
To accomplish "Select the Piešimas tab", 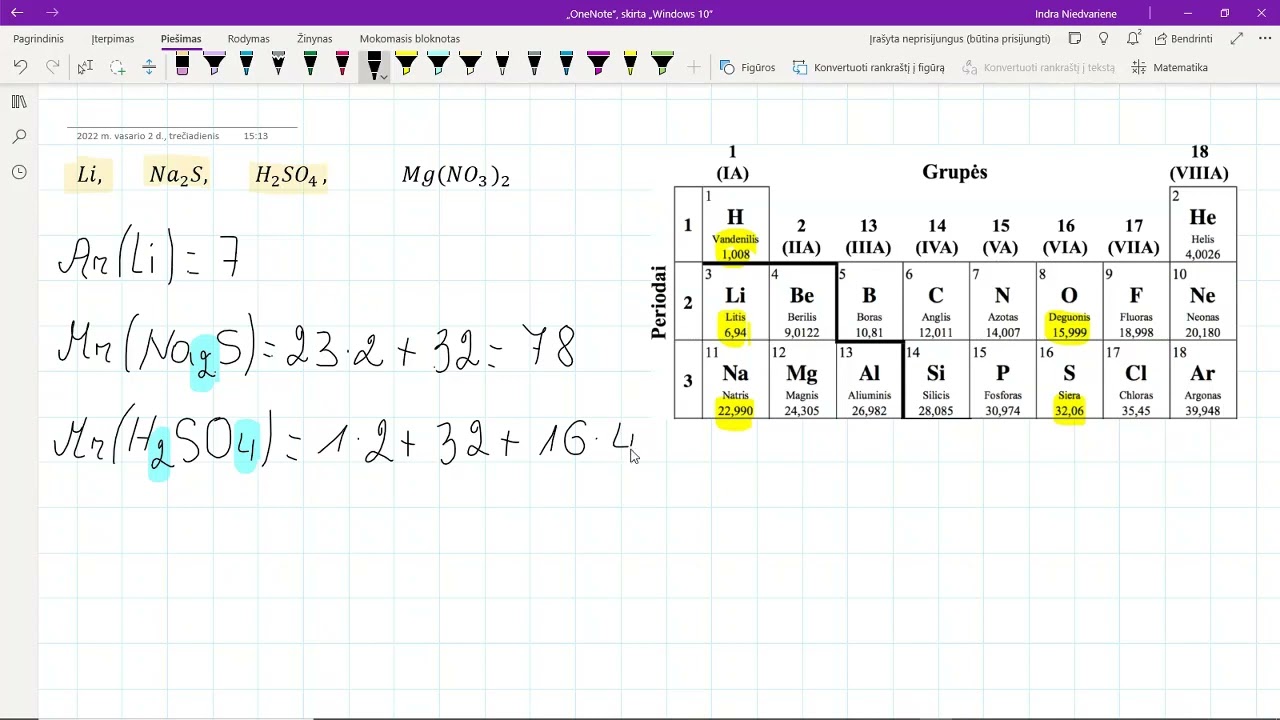I will tap(181, 39).
